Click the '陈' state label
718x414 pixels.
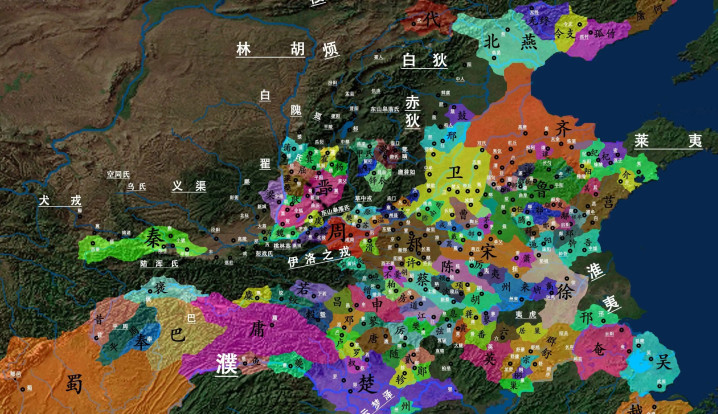(x=447, y=266)
